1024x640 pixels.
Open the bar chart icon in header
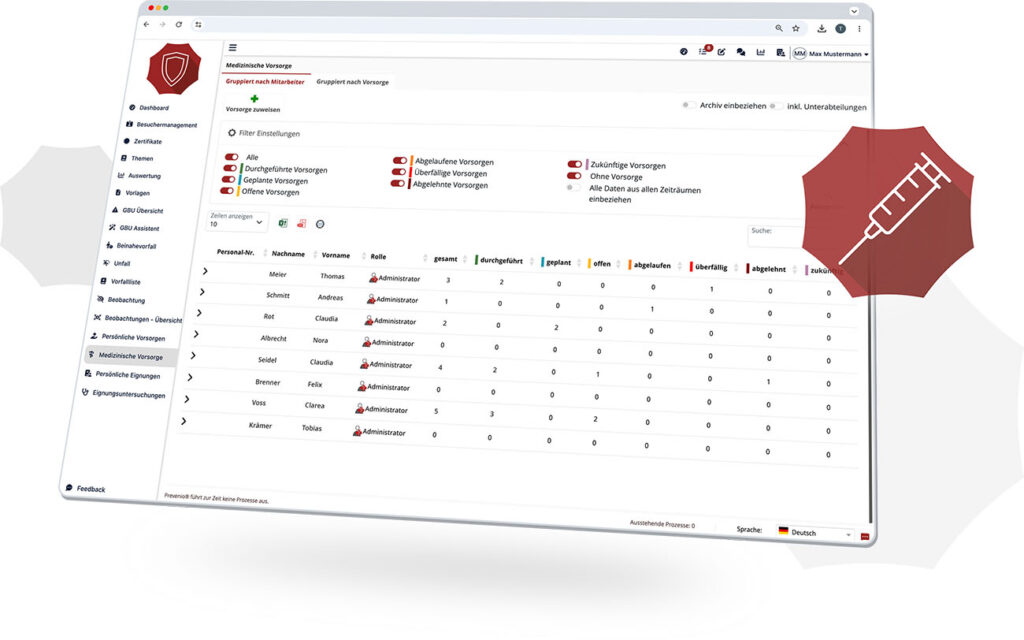coord(760,52)
